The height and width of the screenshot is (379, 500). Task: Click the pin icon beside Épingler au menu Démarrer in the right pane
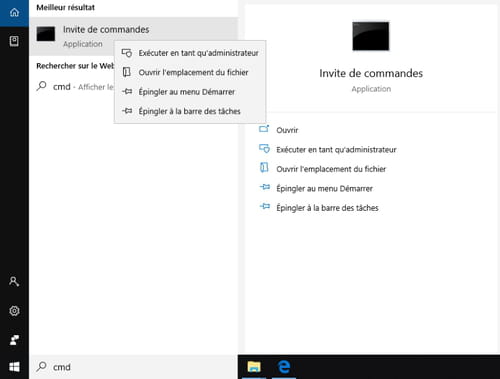[x=265, y=187]
